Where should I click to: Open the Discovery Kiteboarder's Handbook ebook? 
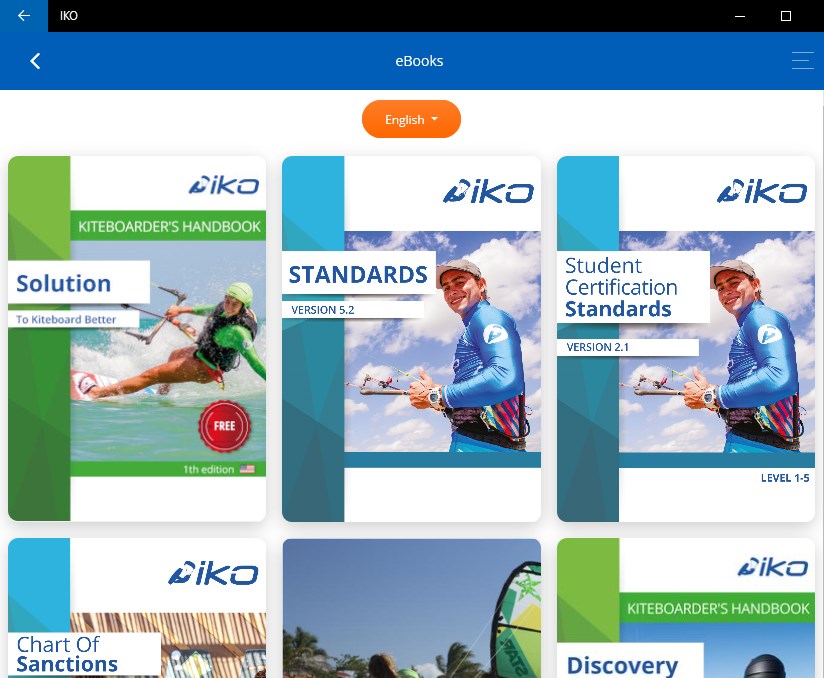point(686,608)
